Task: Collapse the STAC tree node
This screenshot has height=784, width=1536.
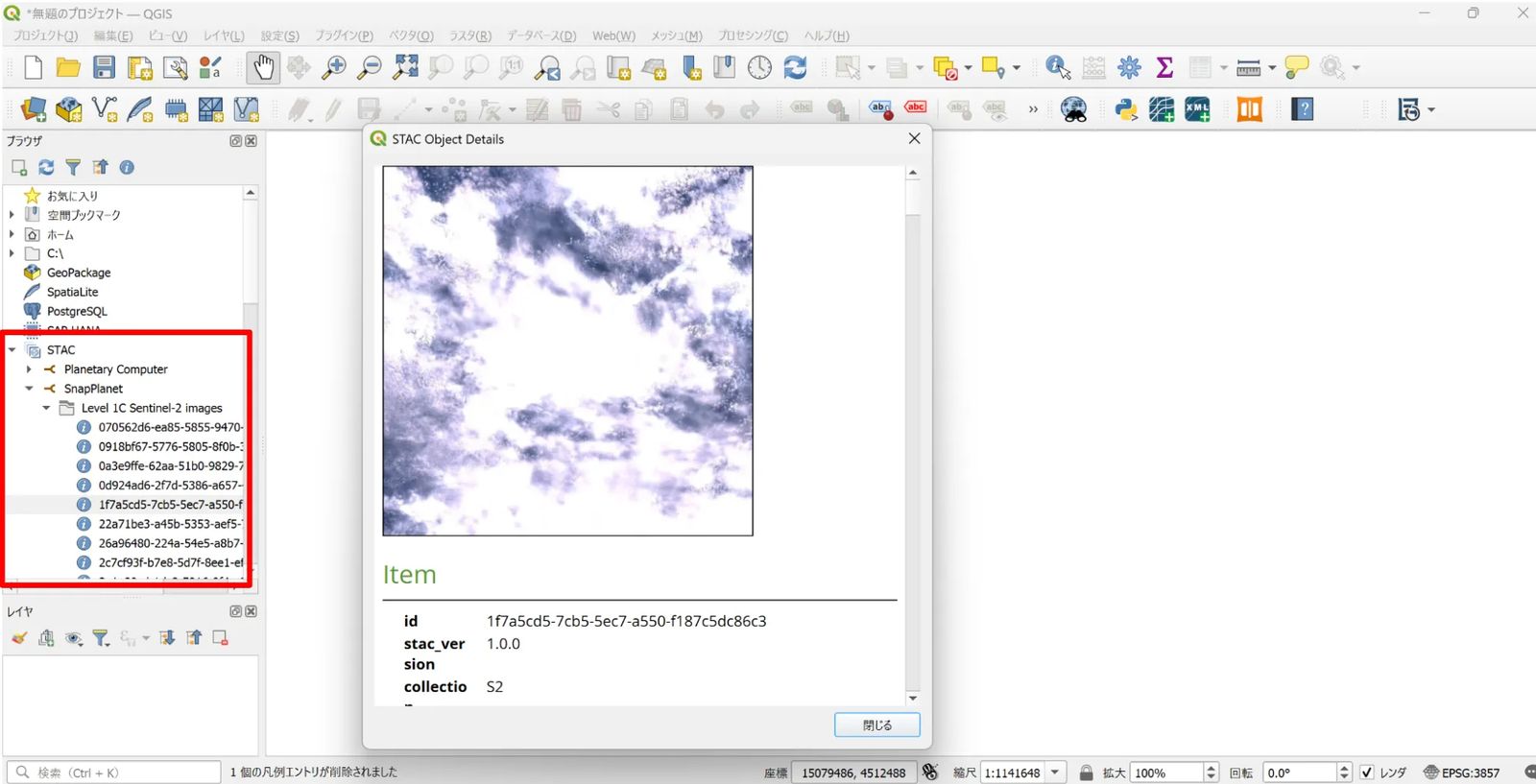Action: 12,350
